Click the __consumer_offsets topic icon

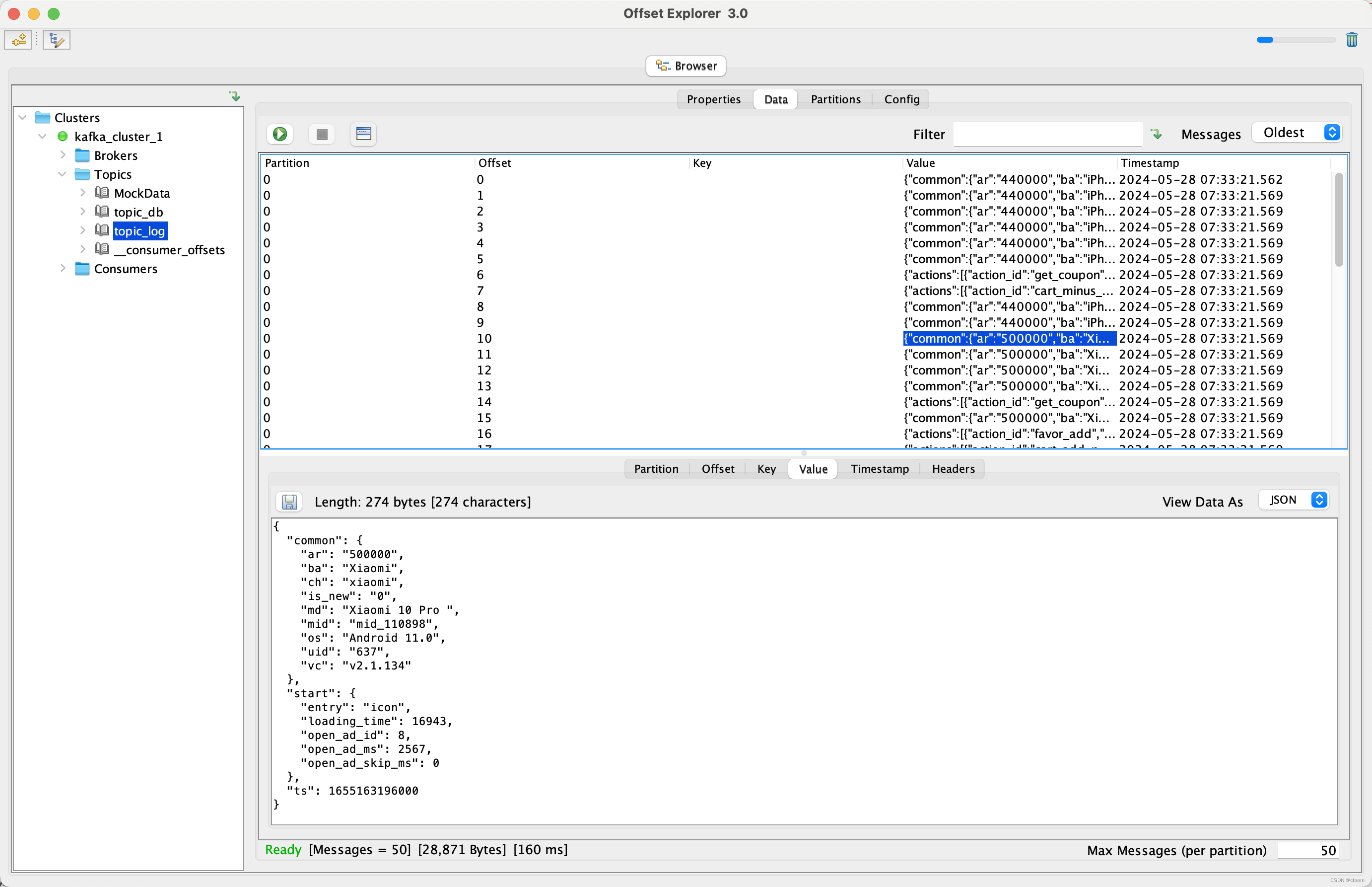[x=102, y=249]
